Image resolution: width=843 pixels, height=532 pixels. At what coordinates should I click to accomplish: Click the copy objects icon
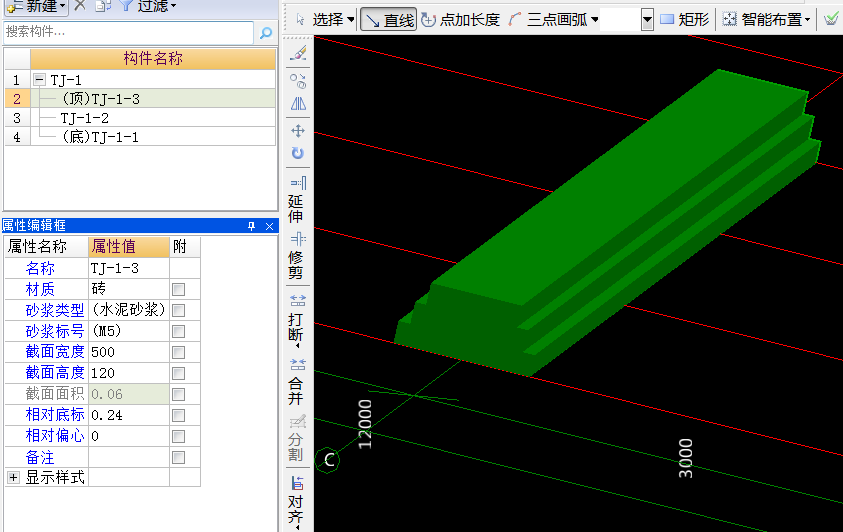(298, 81)
